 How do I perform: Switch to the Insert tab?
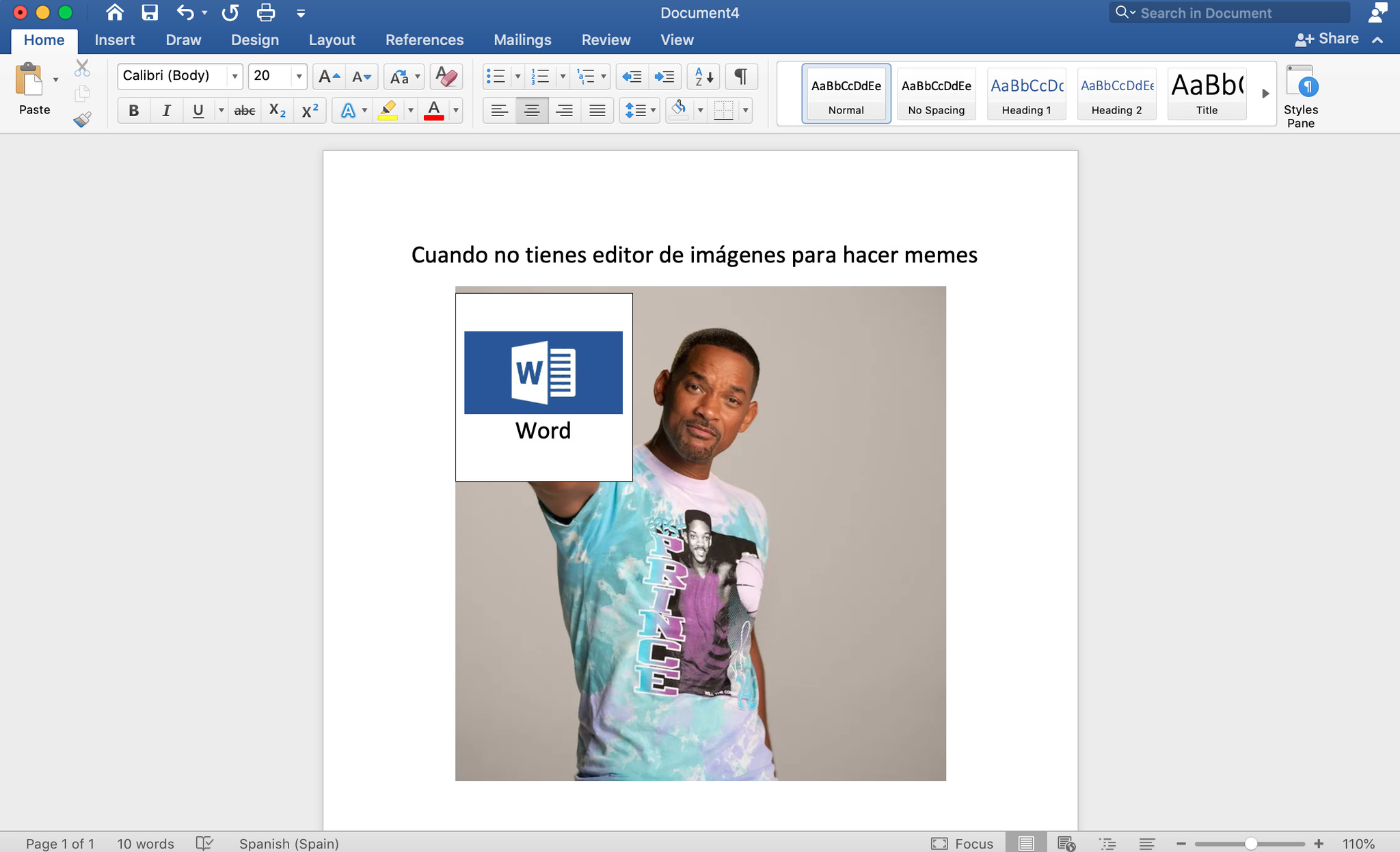click(x=114, y=40)
